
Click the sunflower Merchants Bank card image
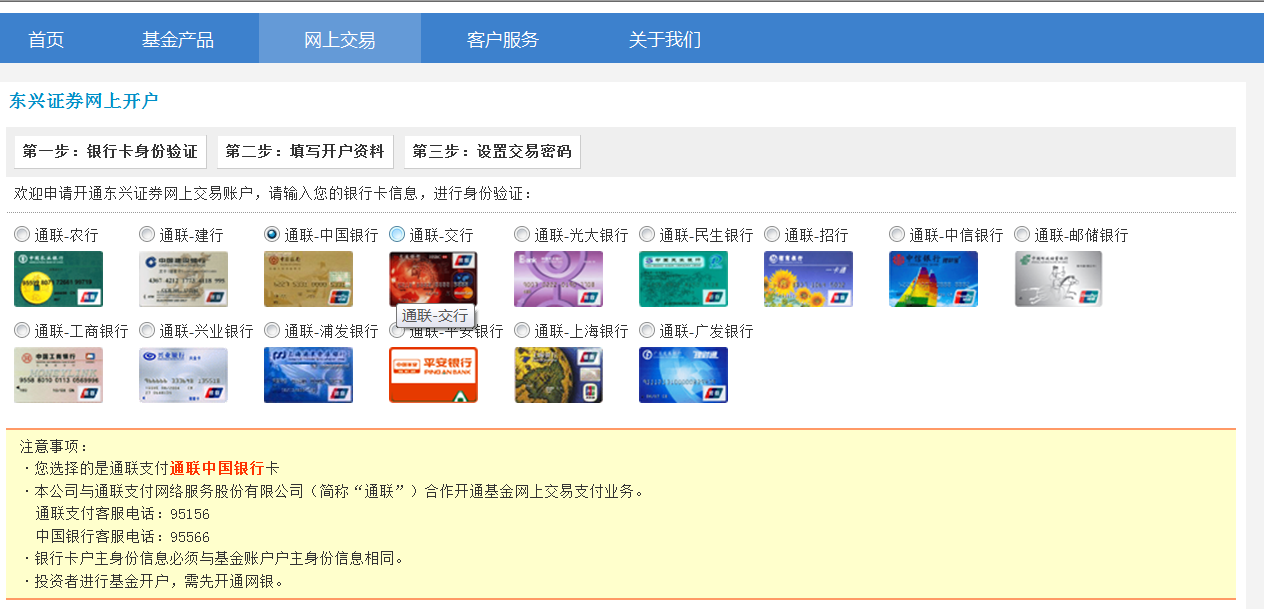tap(808, 279)
